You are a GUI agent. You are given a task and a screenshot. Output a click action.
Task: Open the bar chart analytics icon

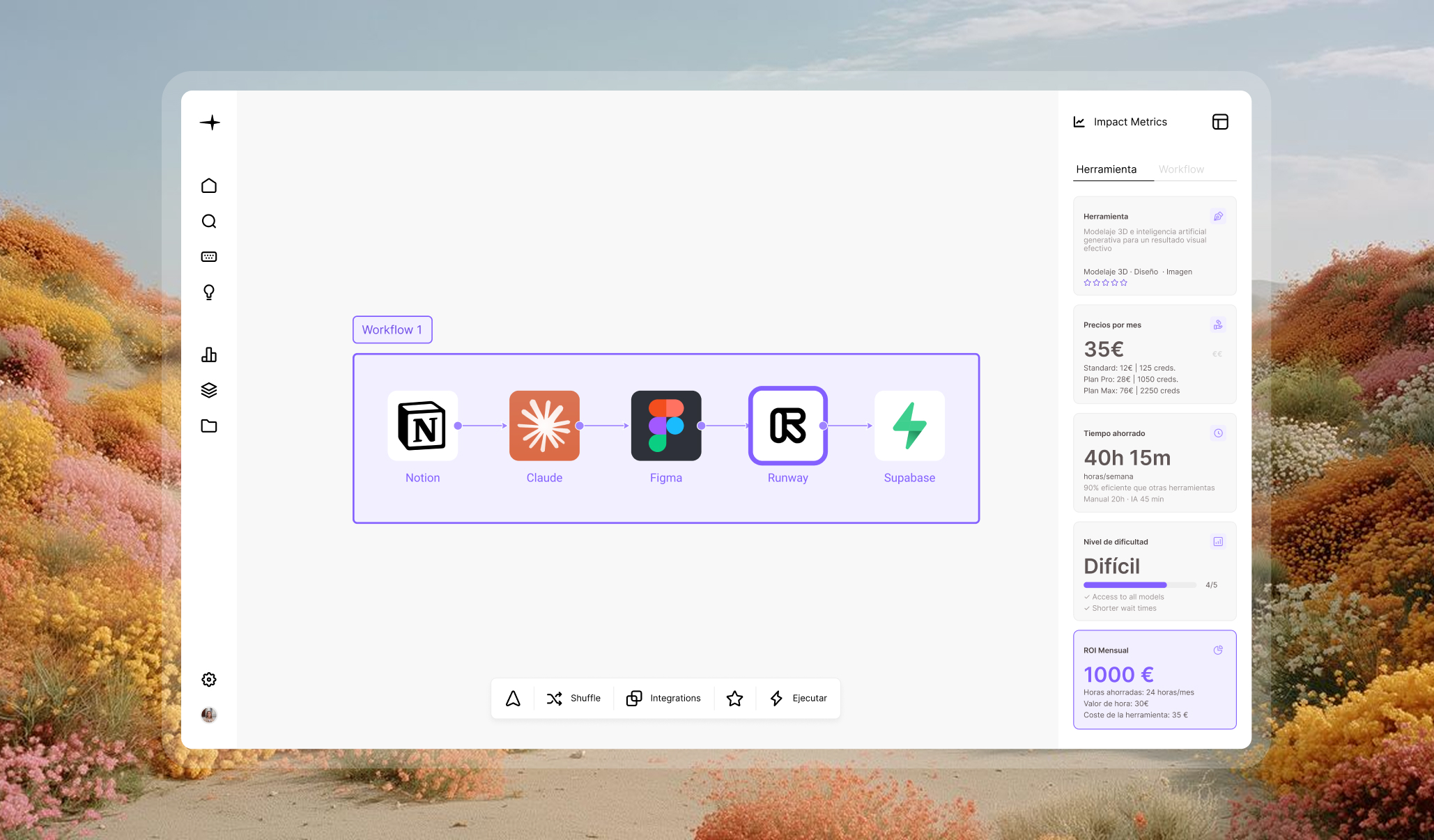click(x=209, y=355)
